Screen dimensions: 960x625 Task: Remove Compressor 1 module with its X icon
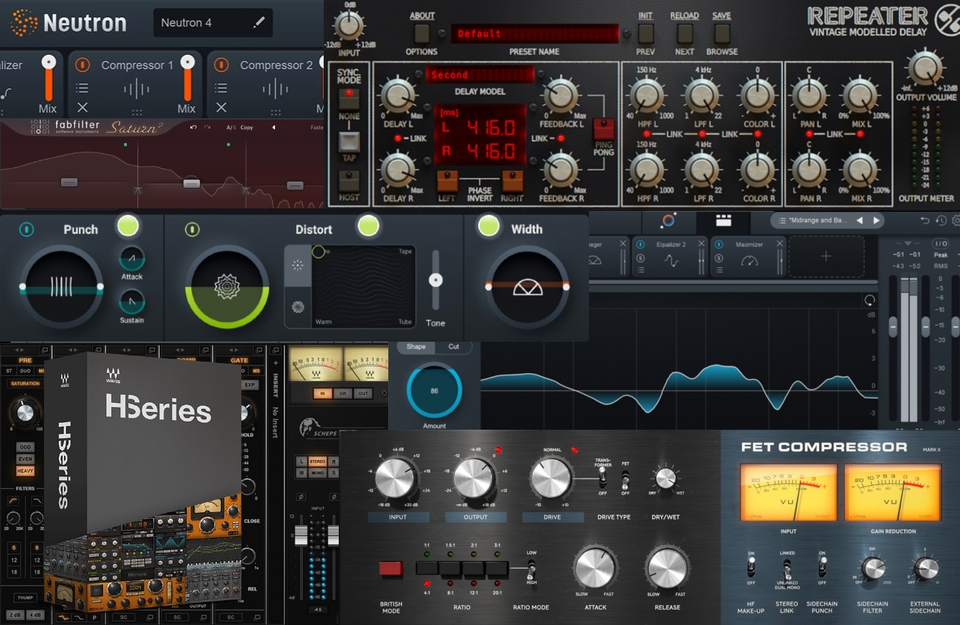83,107
